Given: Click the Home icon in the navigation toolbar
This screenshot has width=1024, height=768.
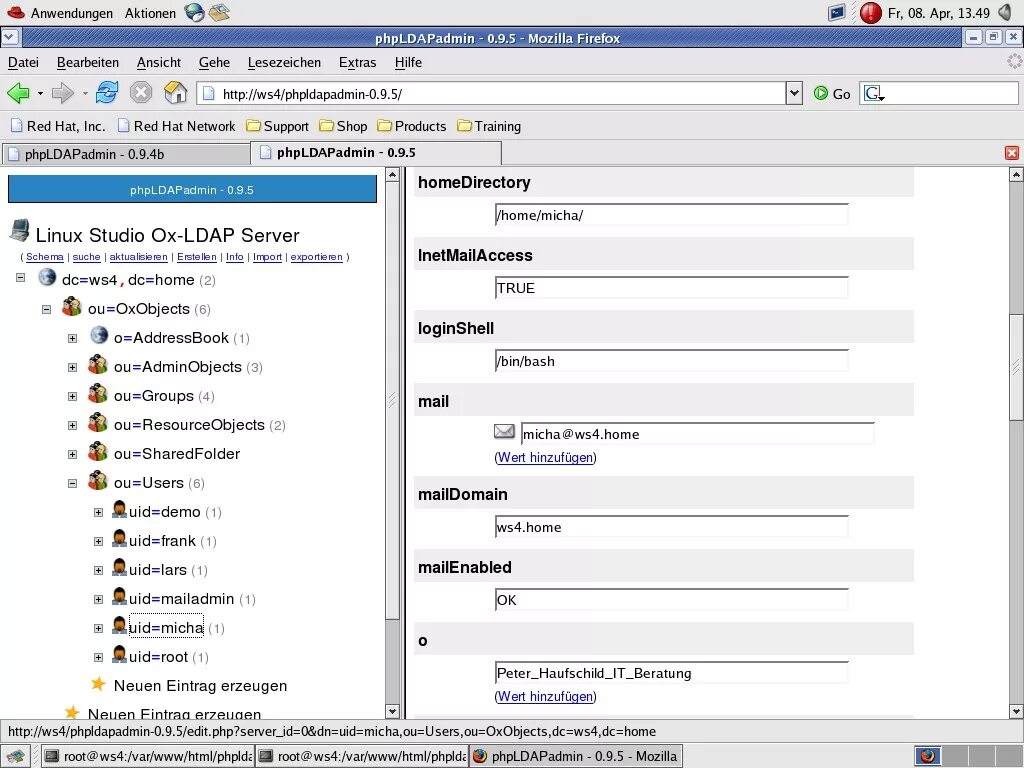Looking at the screenshot, I should click(175, 92).
